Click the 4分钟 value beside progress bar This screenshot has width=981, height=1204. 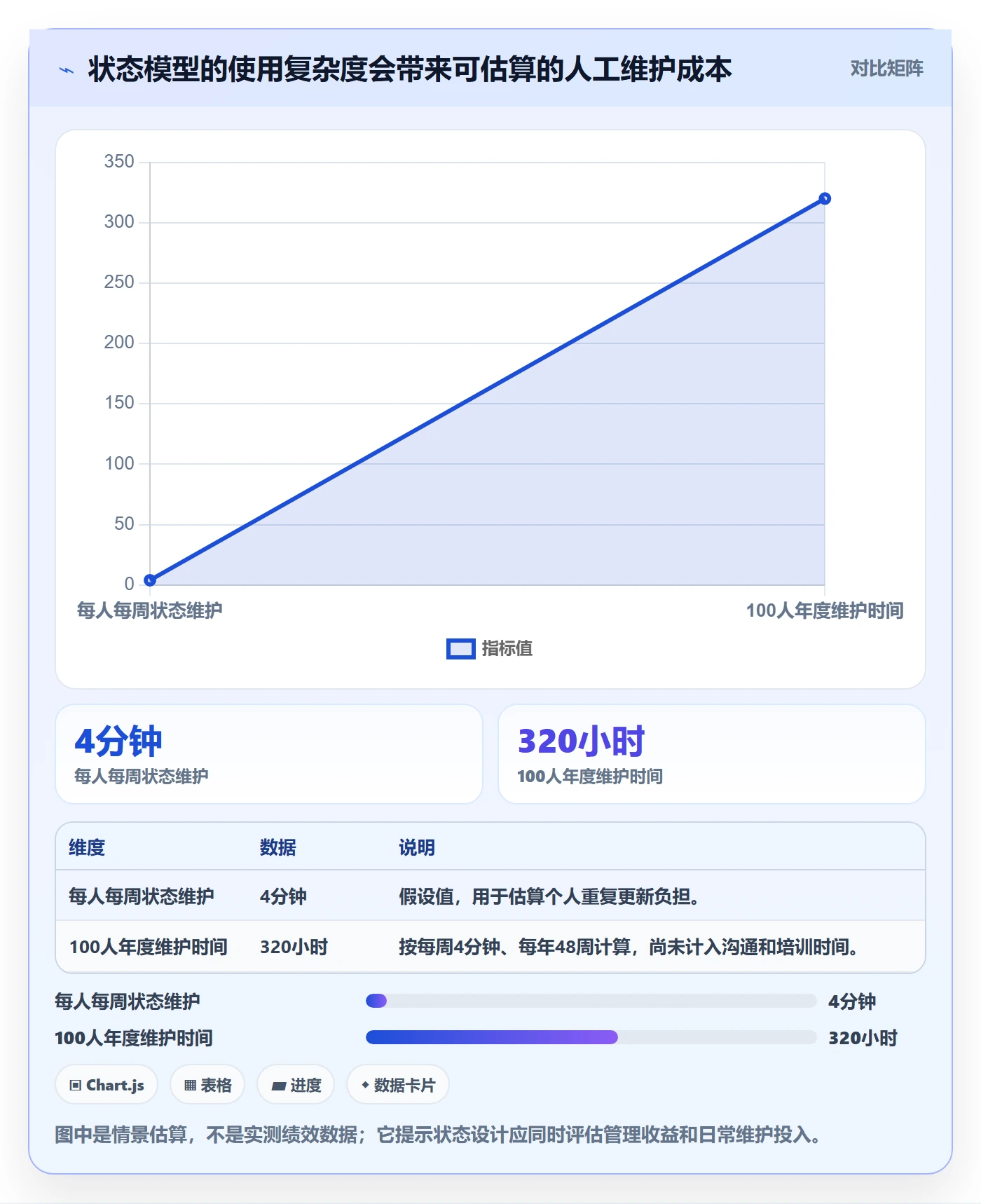click(852, 1001)
